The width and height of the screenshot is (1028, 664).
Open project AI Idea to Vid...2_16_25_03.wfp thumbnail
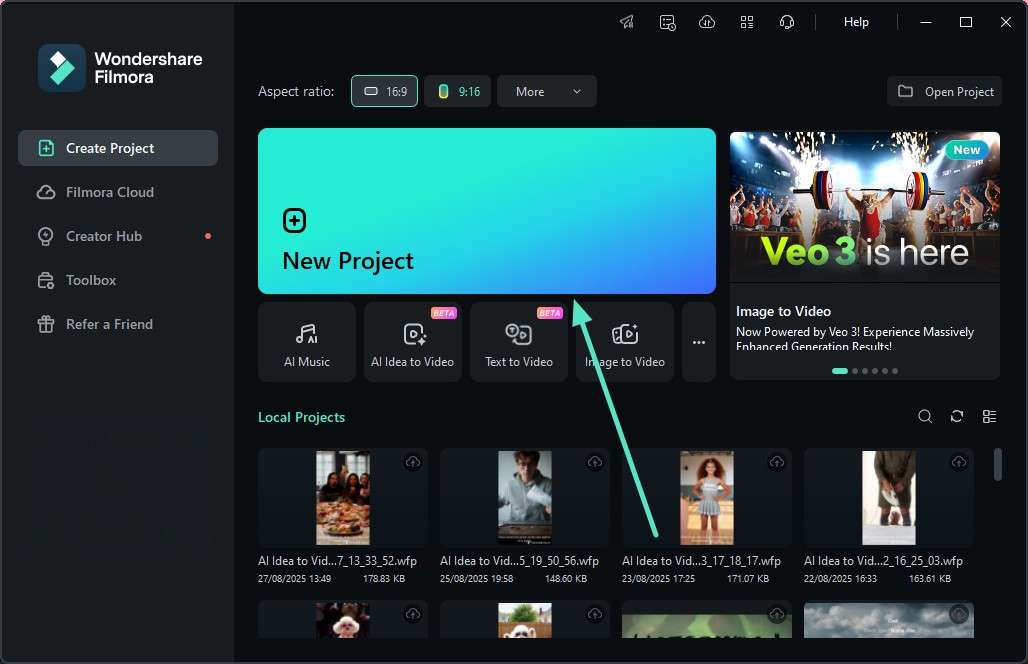coord(889,498)
